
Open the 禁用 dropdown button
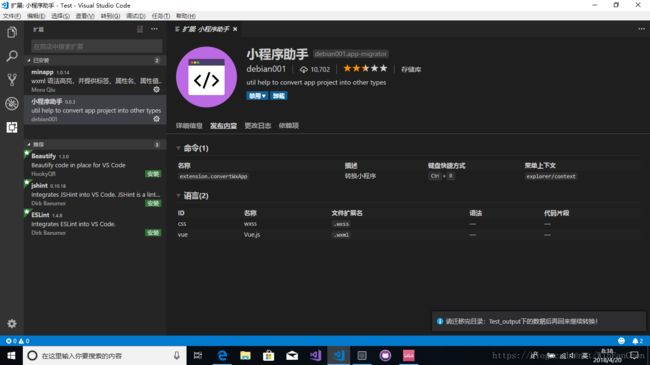(x=257, y=96)
